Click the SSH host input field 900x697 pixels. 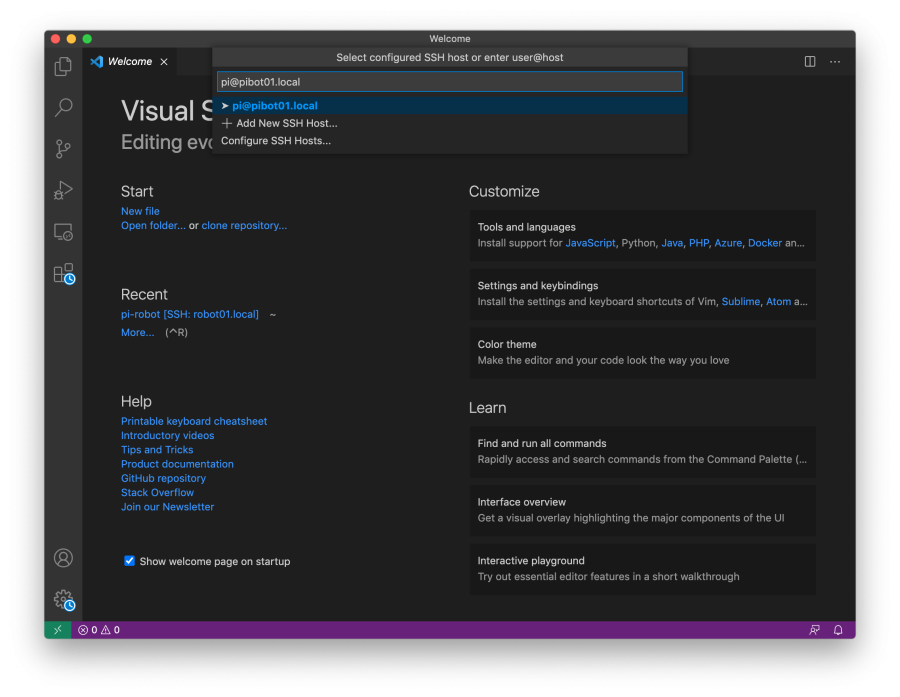pyautogui.click(x=449, y=82)
